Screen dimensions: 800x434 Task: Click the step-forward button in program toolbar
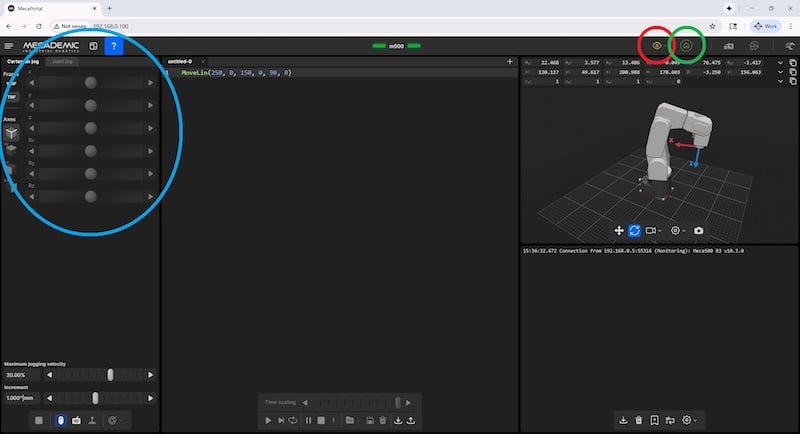point(281,420)
